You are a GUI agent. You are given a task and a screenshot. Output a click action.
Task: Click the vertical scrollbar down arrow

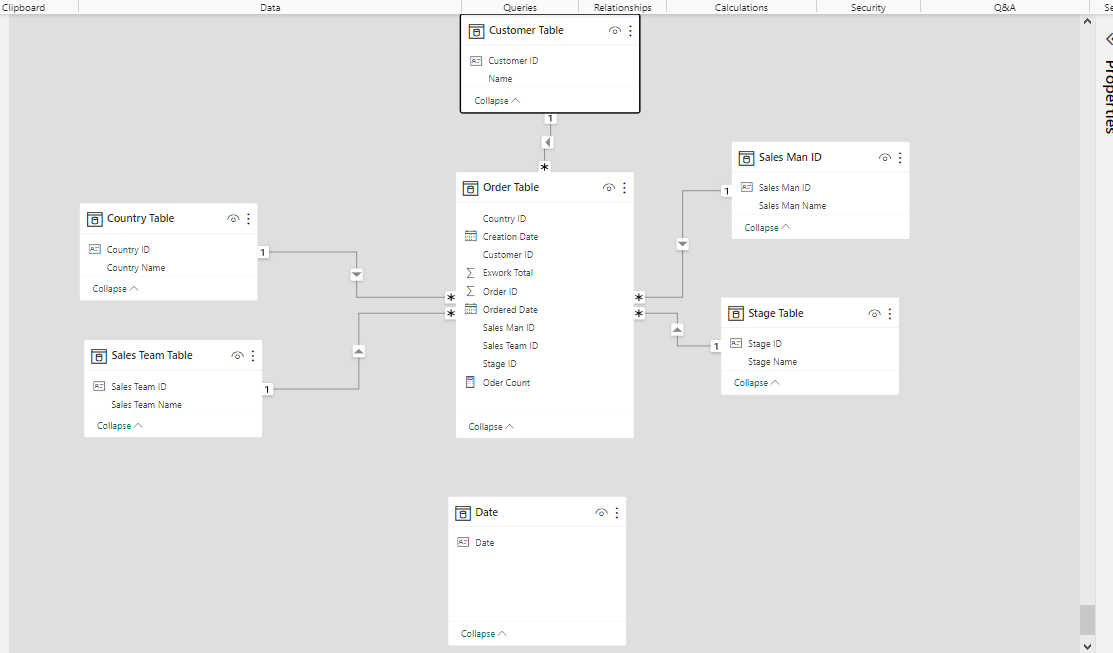1087,646
